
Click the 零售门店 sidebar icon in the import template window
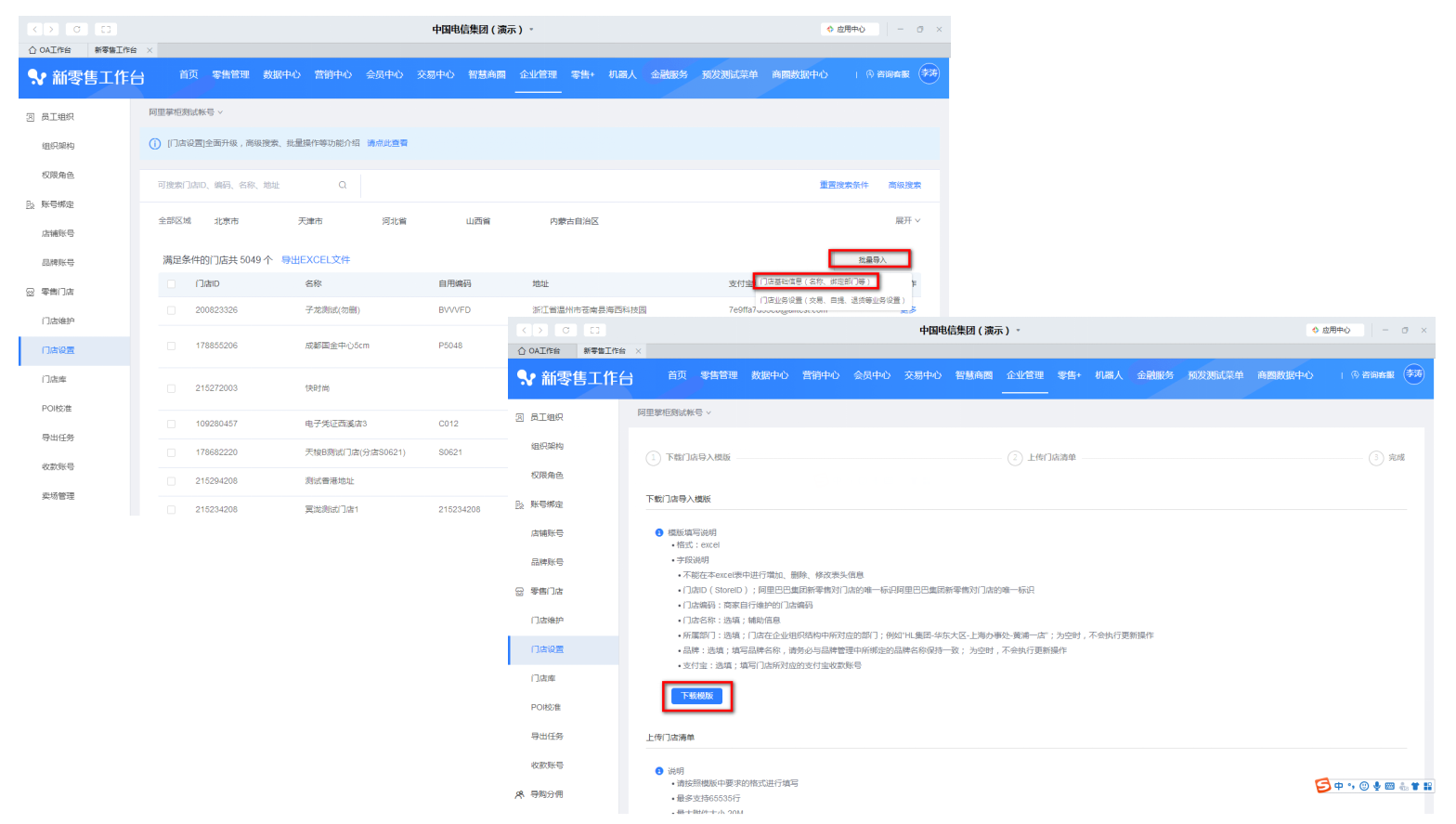tap(519, 592)
